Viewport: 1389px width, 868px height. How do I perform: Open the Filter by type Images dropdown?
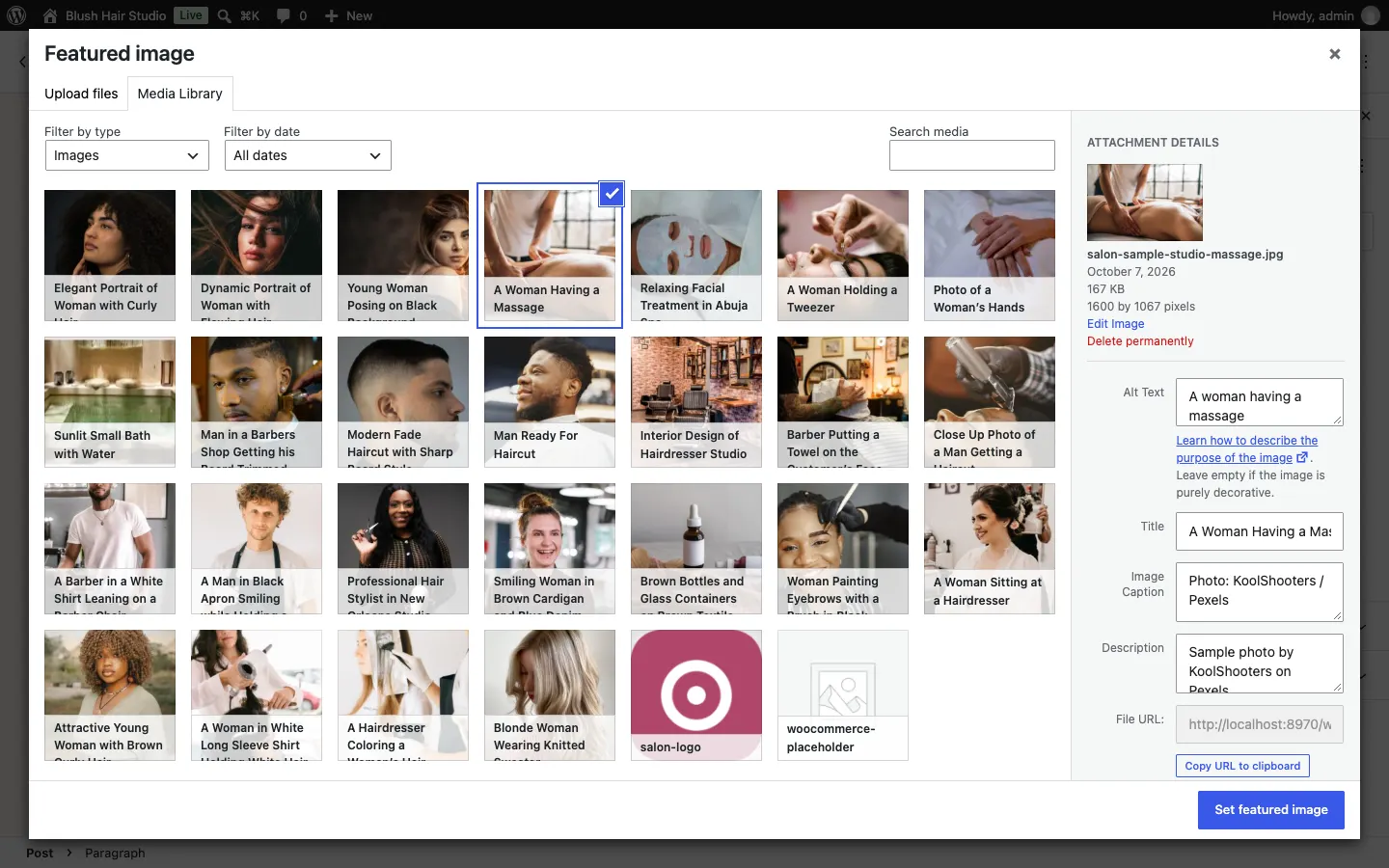click(127, 155)
